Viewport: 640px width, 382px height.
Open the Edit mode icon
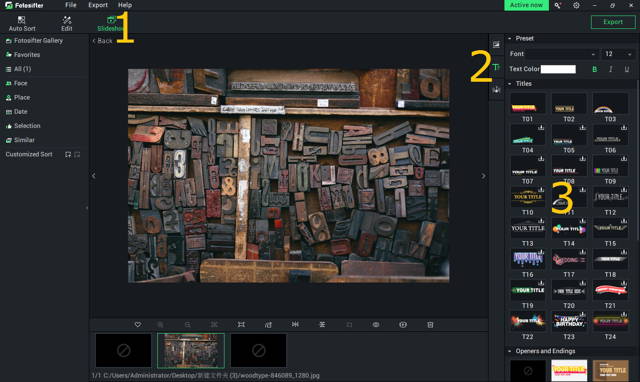tap(67, 23)
